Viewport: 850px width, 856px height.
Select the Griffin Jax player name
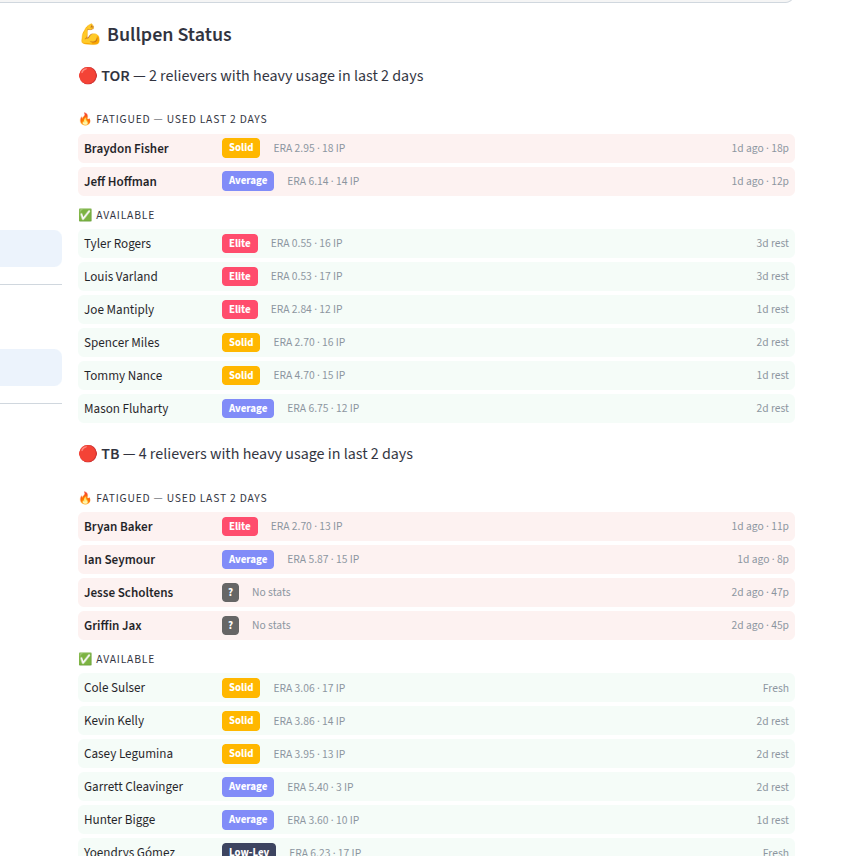[112, 626]
